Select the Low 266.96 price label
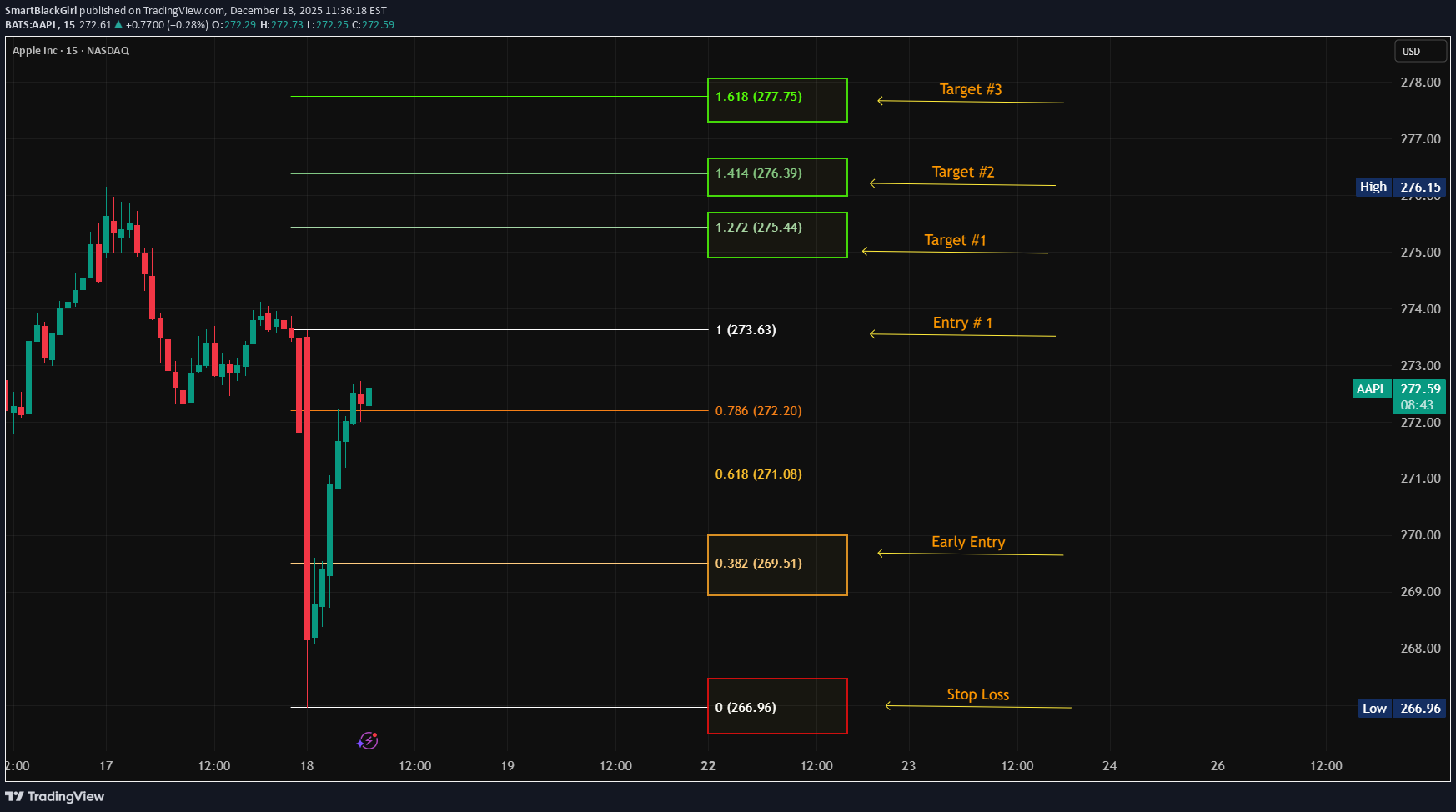This screenshot has width=1456, height=812. point(1401,709)
